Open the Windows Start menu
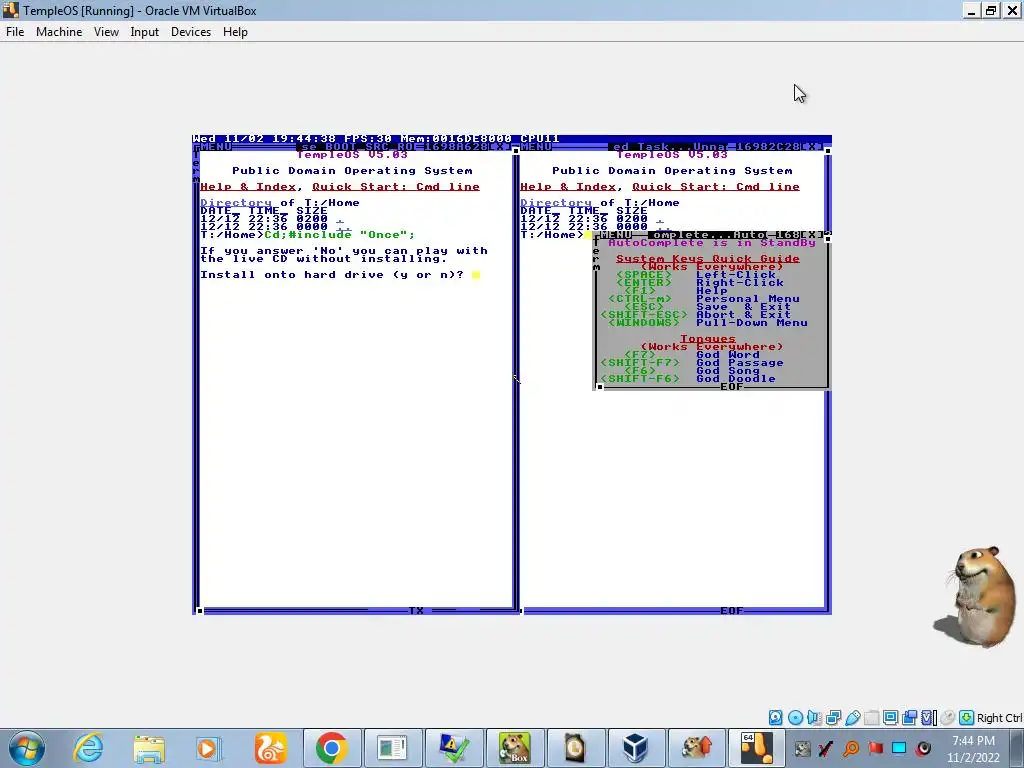 coord(27,748)
